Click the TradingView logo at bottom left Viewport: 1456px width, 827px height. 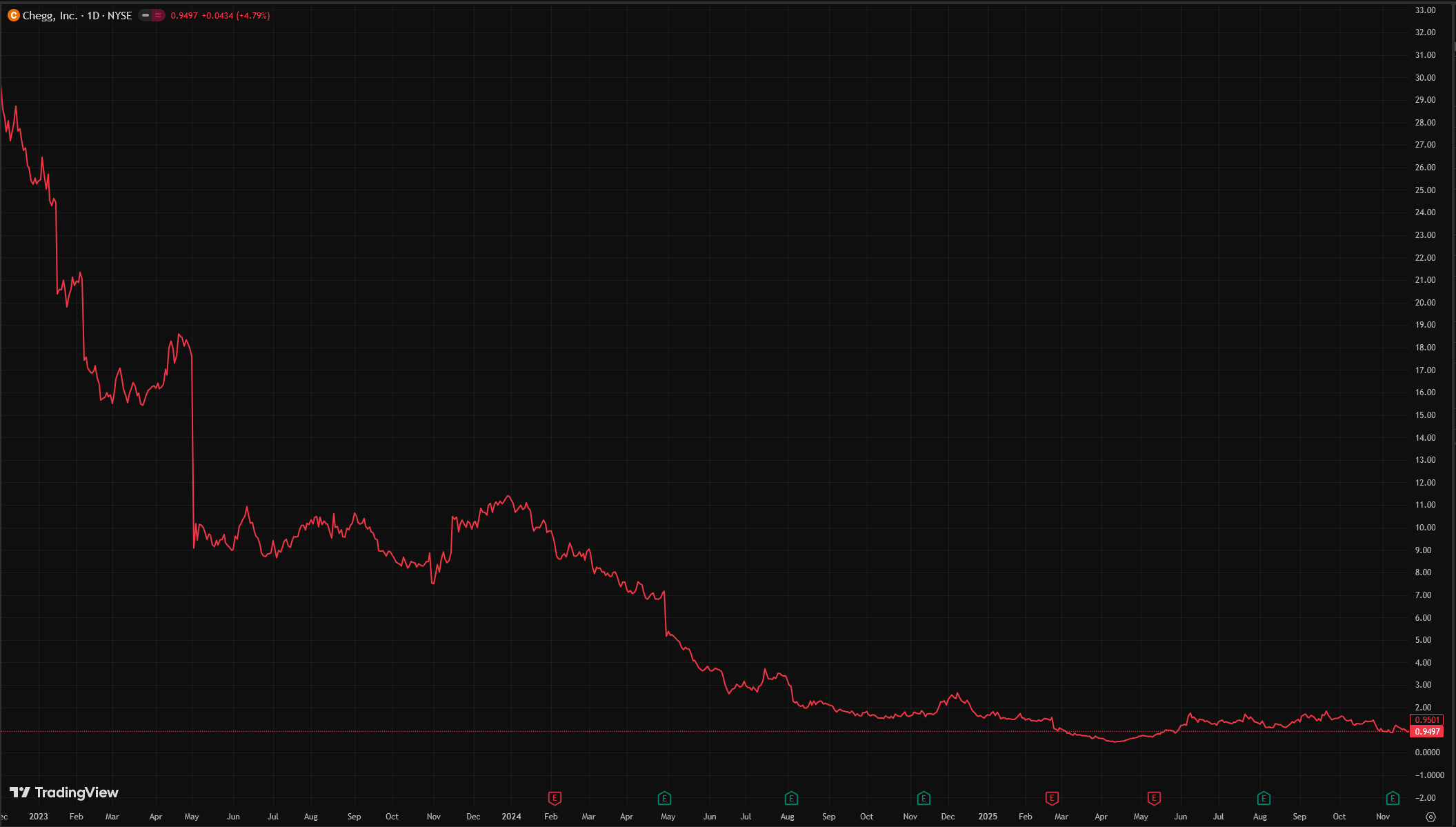click(x=66, y=793)
